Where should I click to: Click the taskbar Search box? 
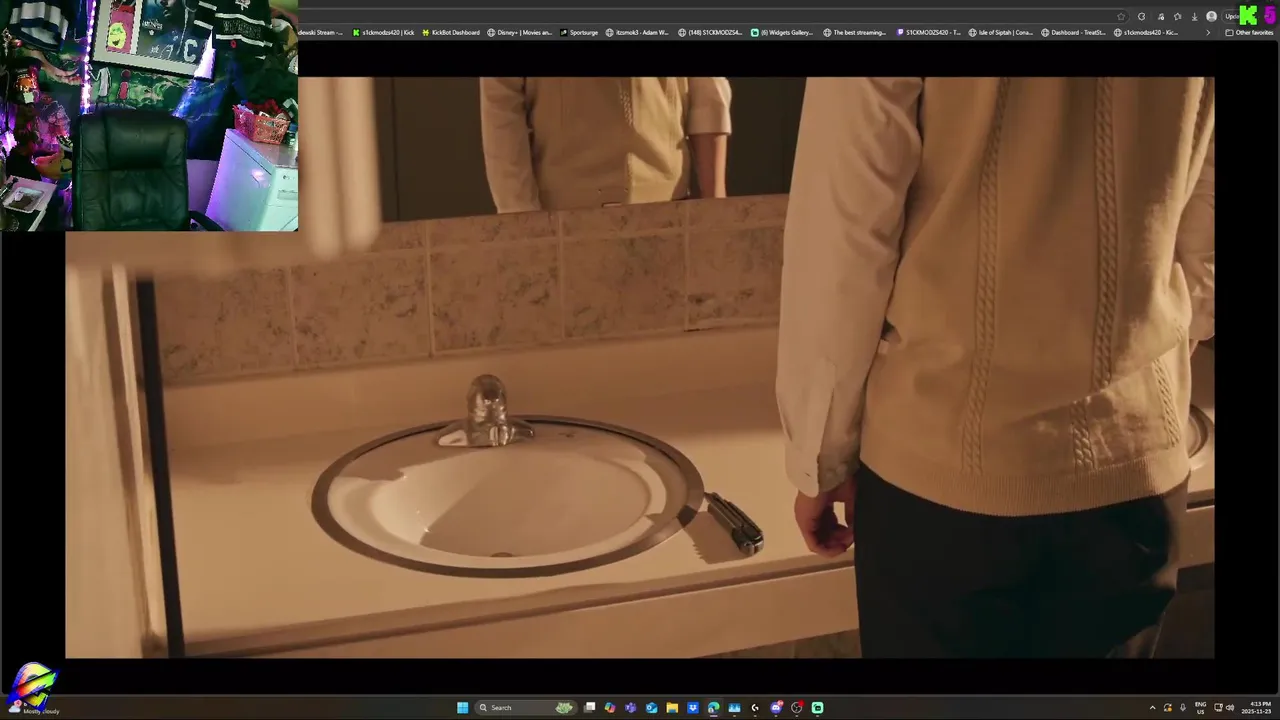(x=526, y=708)
